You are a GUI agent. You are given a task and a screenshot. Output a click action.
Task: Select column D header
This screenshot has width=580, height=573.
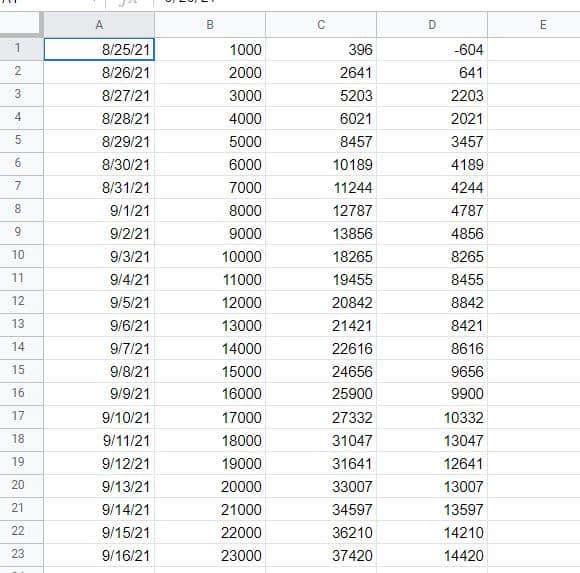tap(432, 25)
